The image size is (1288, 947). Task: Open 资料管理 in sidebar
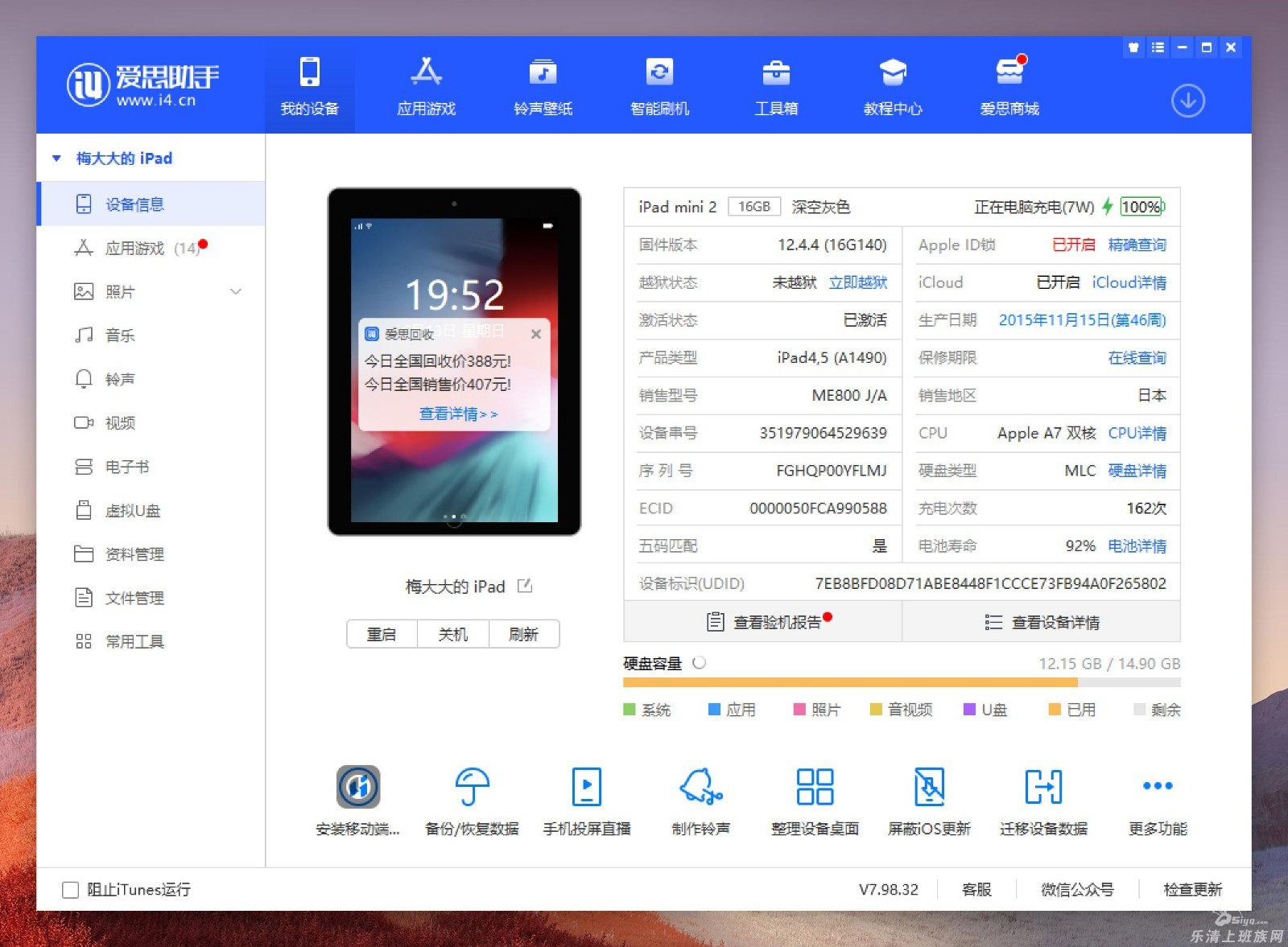(x=151, y=554)
